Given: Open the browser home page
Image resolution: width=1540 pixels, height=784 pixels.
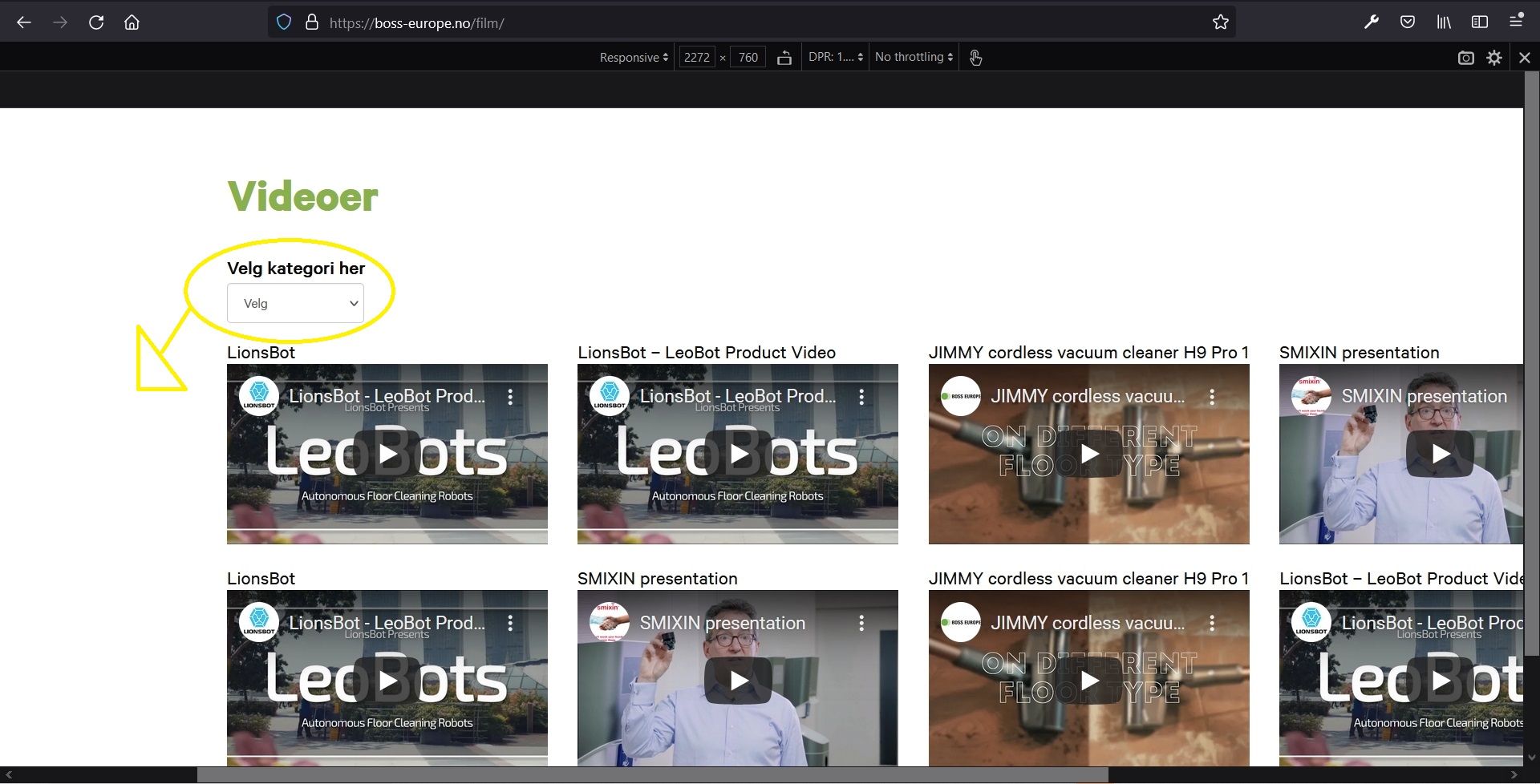Looking at the screenshot, I should click(132, 22).
